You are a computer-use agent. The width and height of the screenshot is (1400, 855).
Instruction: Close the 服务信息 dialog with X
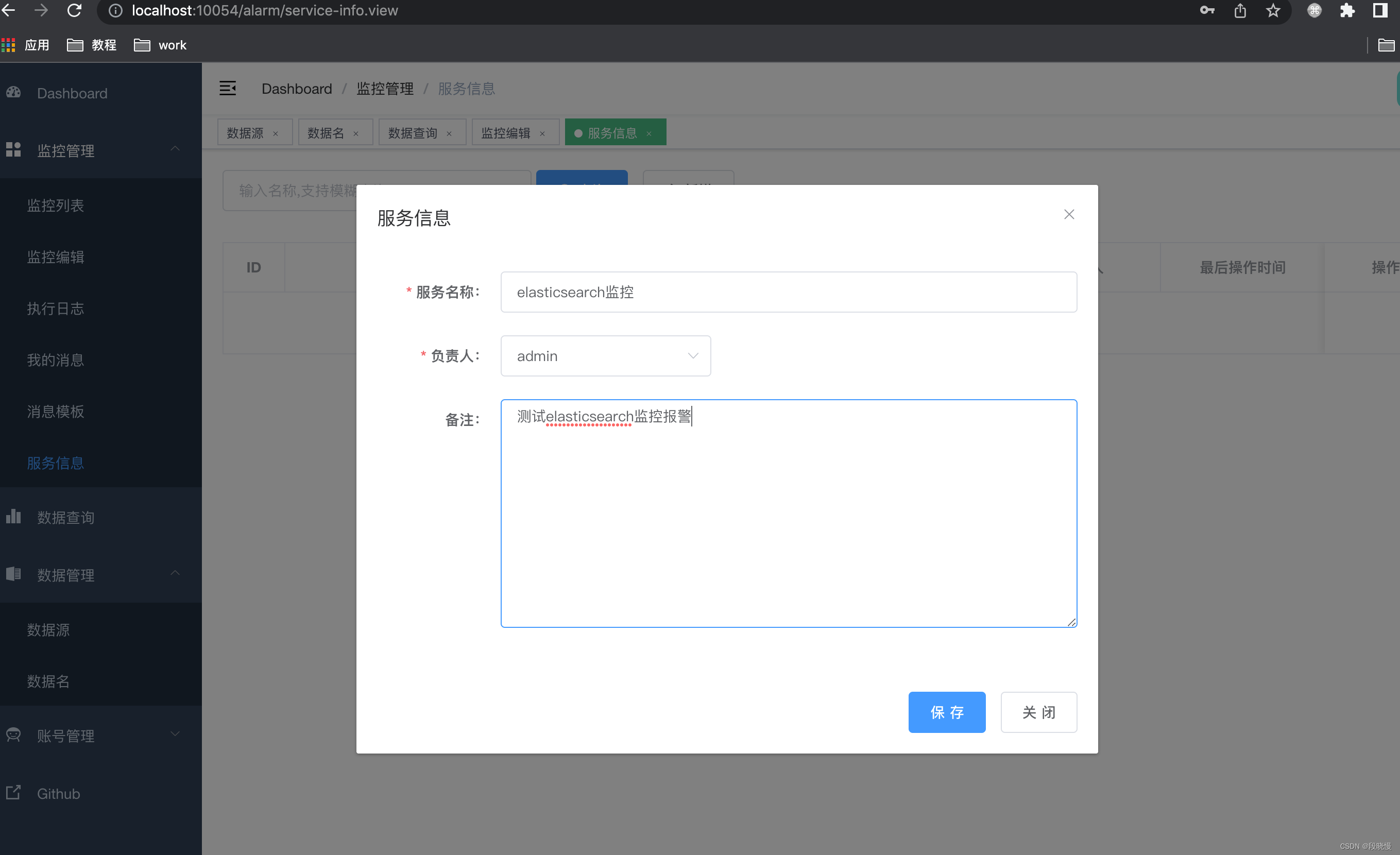(x=1069, y=214)
